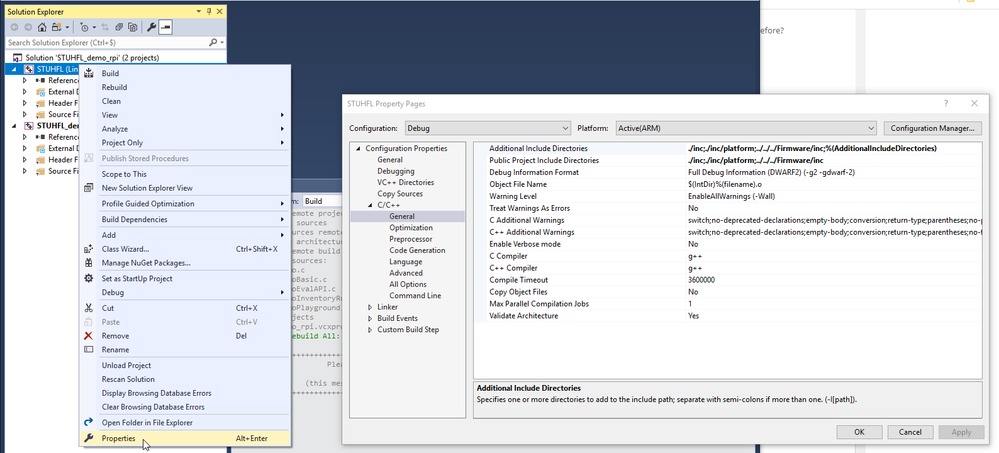Select Command Line under C/C++
999x453 pixels.
pyautogui.click(x=415, y=296)
